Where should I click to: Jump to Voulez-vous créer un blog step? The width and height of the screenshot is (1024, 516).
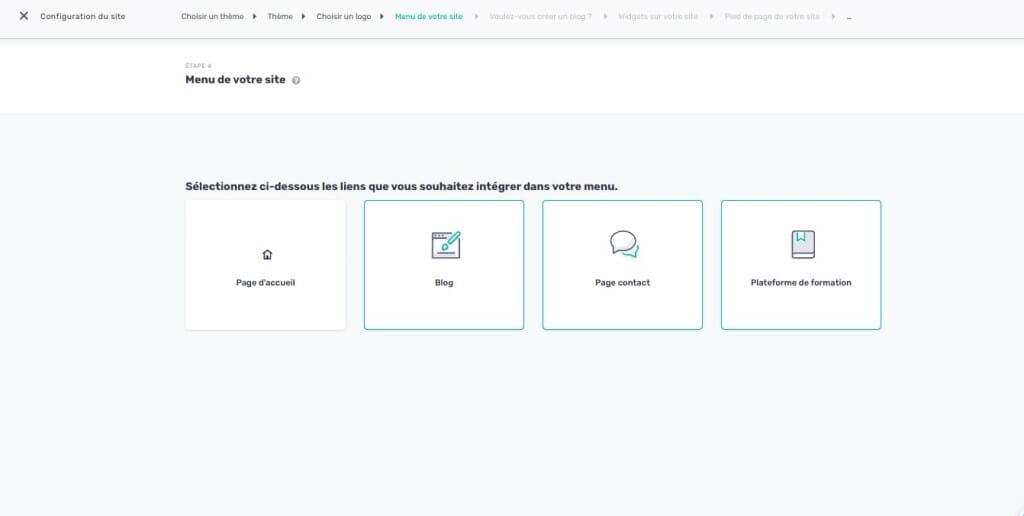tap(541, 16)
